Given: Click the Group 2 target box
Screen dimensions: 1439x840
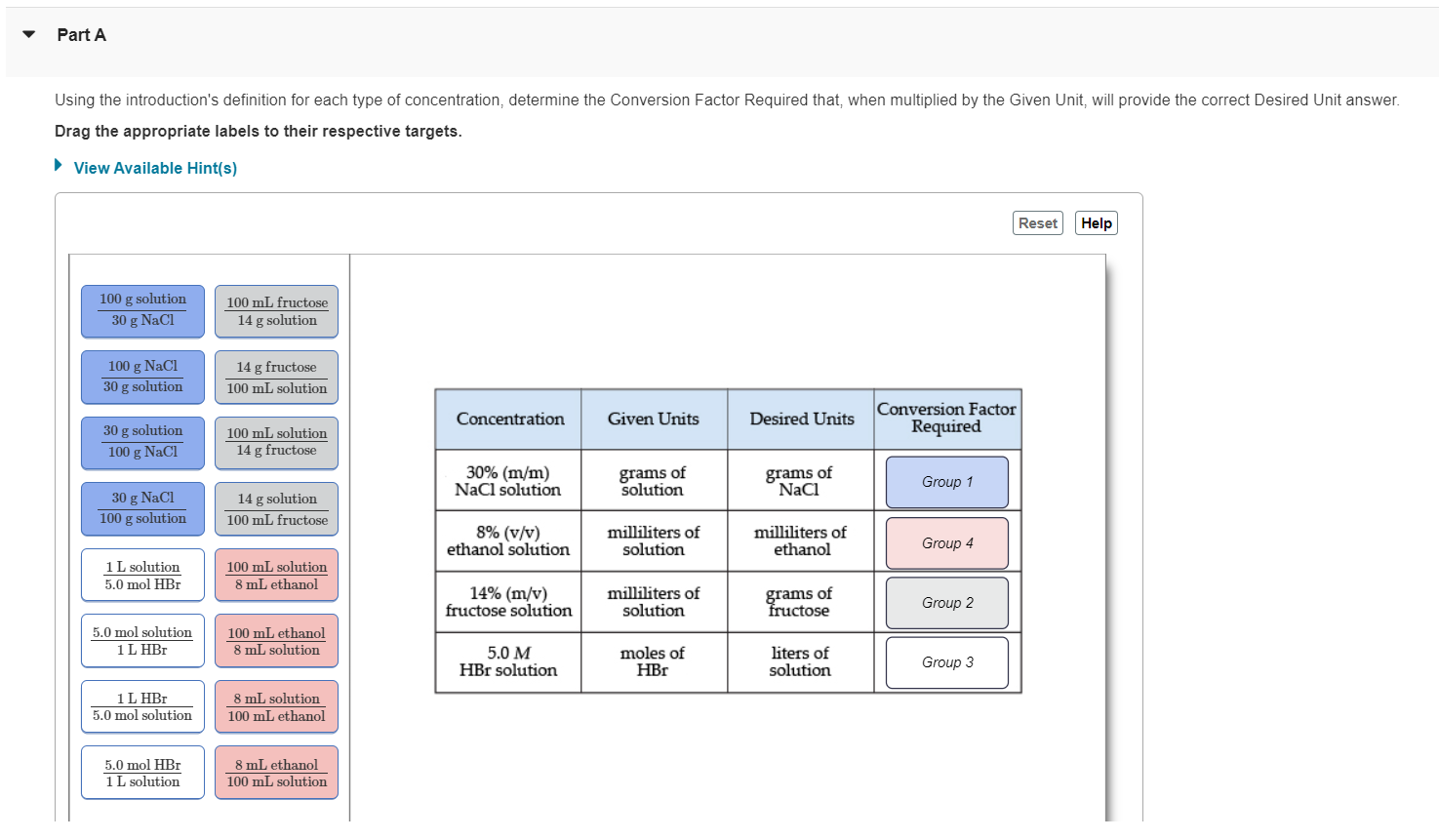Looking at the screenshot, I should (x=947, y=603).
